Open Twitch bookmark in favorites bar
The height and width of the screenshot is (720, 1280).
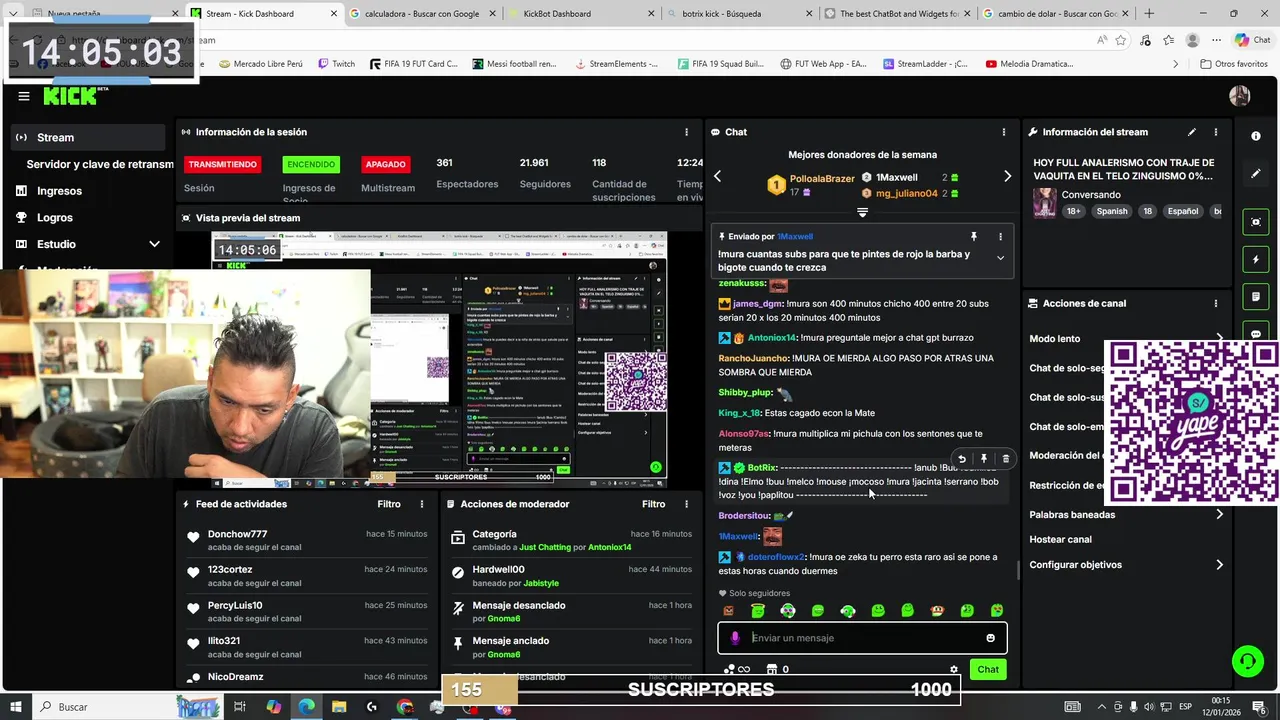click(337, 63)
